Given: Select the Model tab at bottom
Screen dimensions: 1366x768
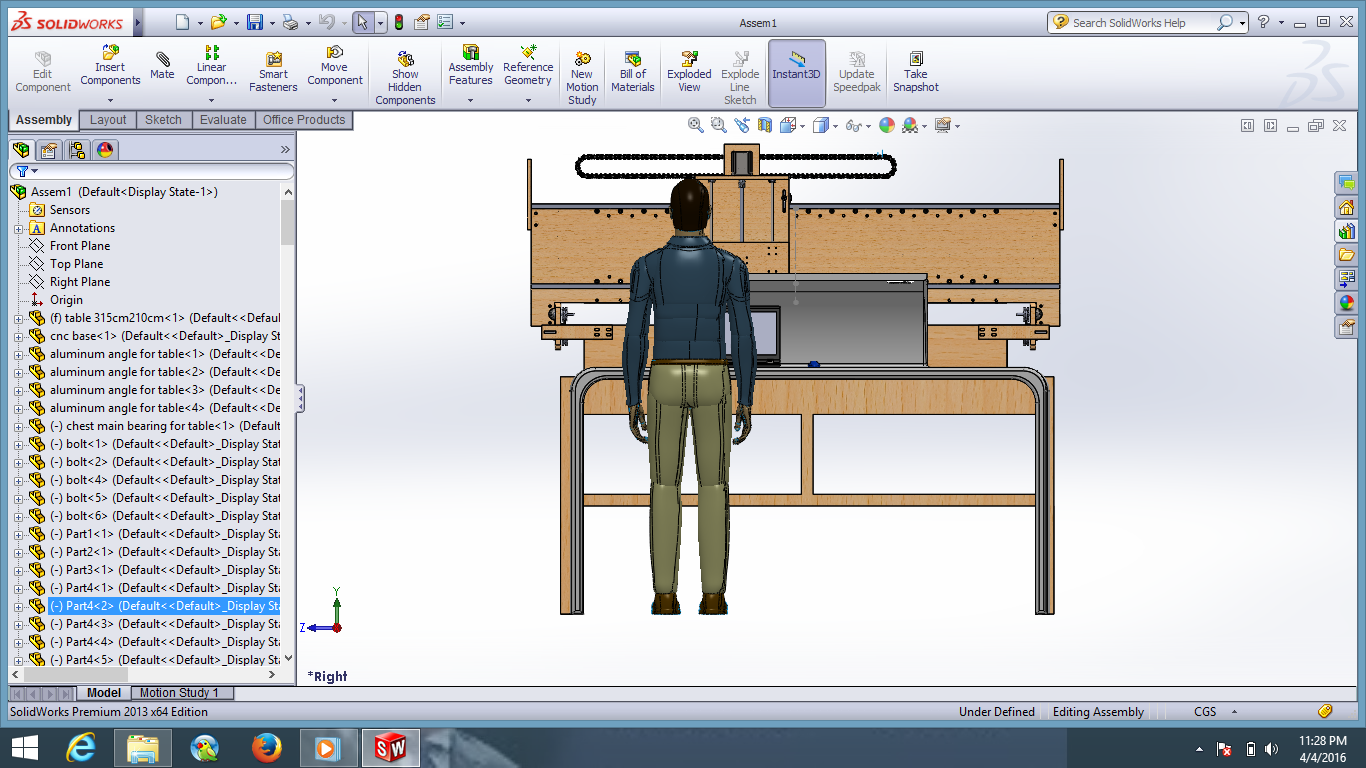Looking at the screenshot, I should click(x=104, y=693).
